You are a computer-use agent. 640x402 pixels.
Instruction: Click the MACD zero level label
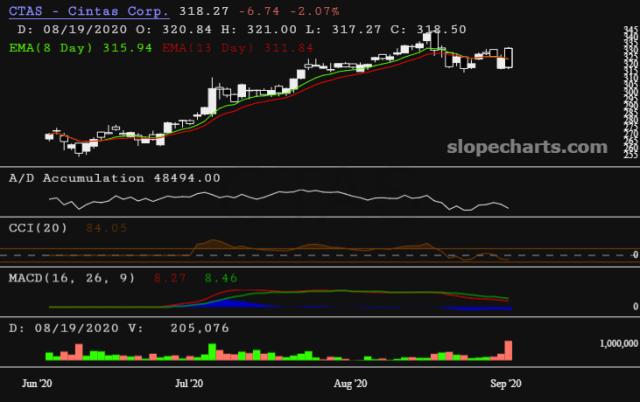(x=636, y=306)
